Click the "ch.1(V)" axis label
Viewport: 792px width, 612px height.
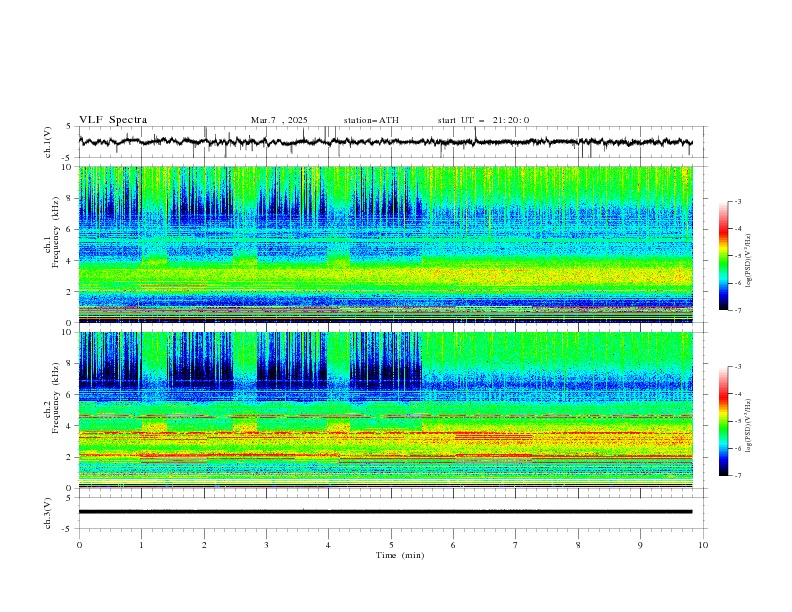[x=47, y=142]
